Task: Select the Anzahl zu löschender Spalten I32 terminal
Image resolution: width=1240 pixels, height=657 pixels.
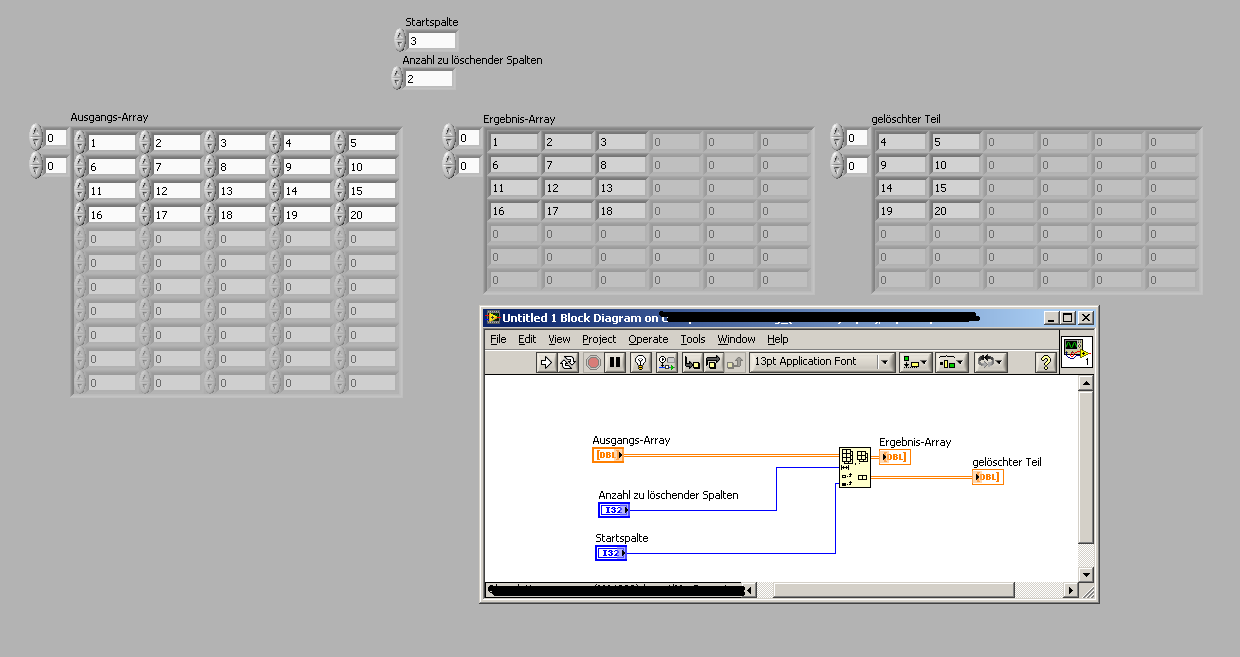Action: click(614, 510)
